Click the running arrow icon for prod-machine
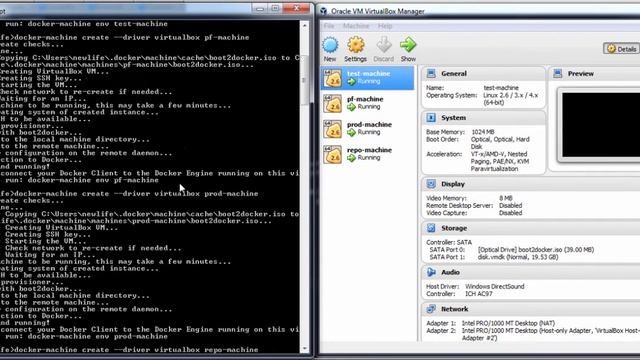 click(351, 132)
